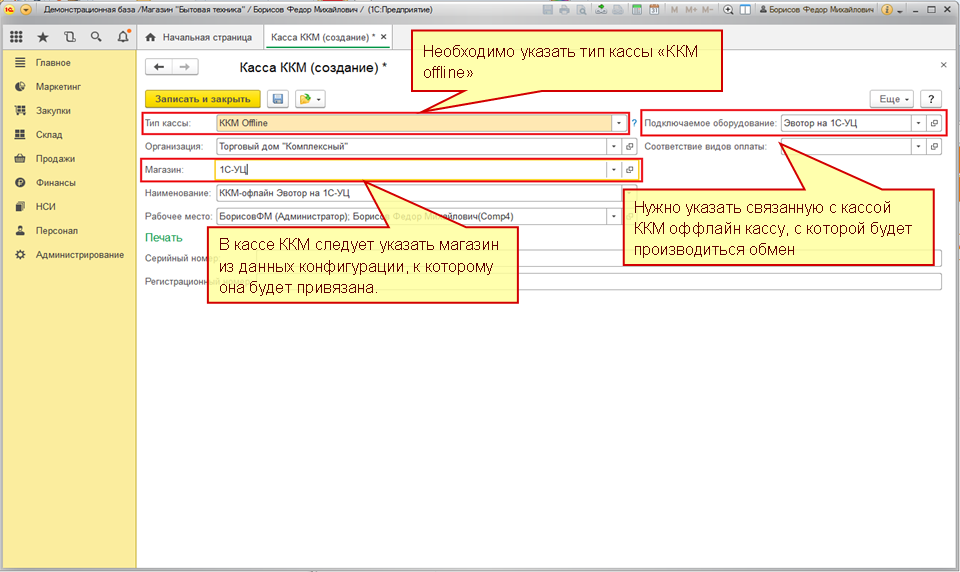
Task: Click the M+ memory button in title bar
Action: (691, 10)
